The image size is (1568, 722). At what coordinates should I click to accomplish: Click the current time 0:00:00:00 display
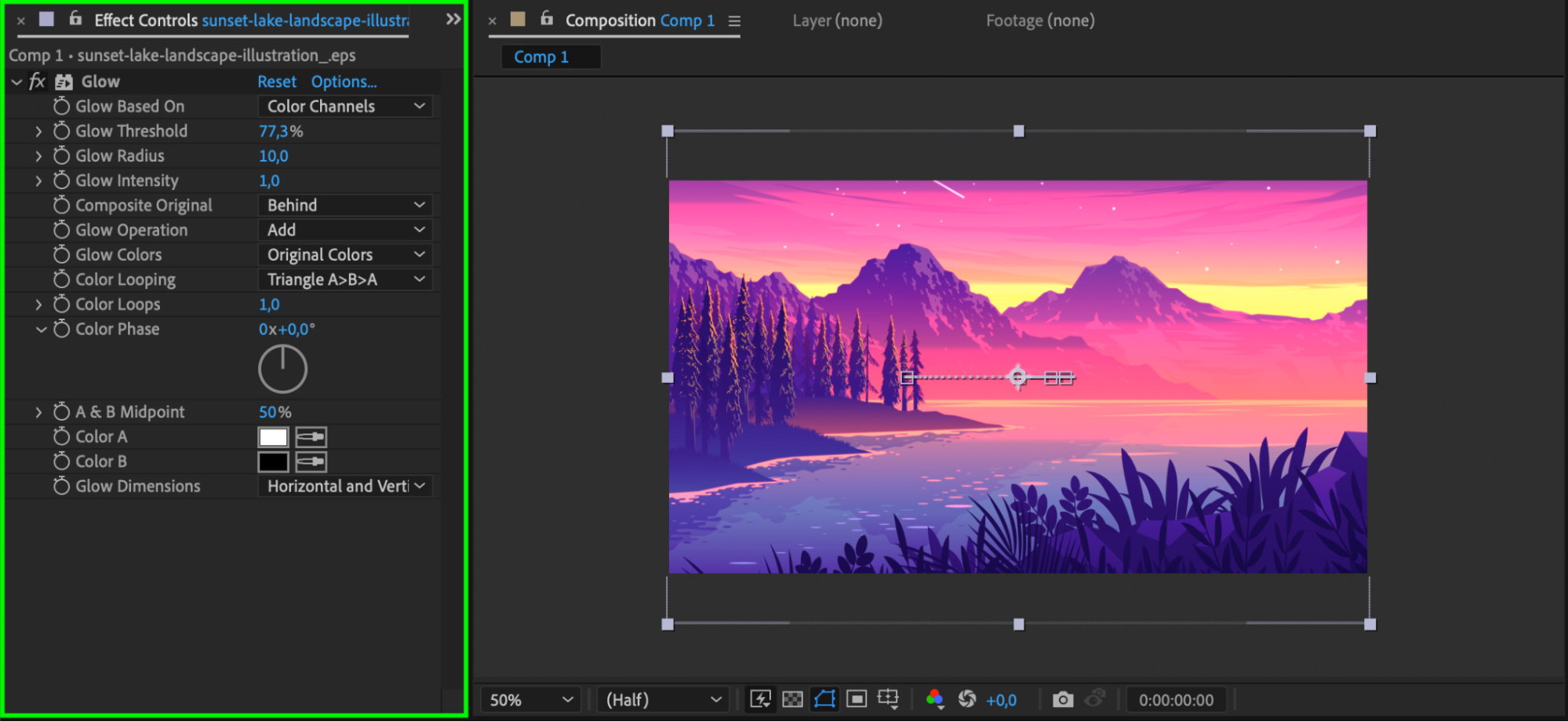point(1175,699)
